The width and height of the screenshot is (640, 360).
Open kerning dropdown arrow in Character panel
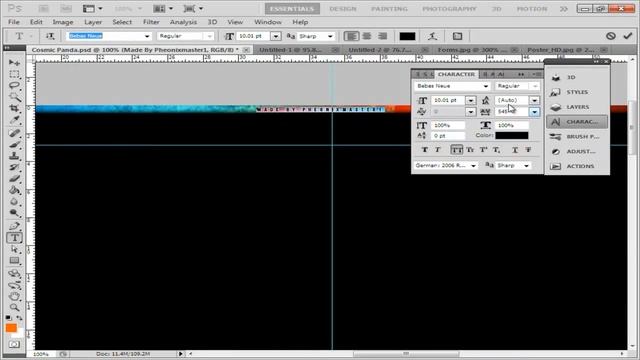[x=471, y=111]
